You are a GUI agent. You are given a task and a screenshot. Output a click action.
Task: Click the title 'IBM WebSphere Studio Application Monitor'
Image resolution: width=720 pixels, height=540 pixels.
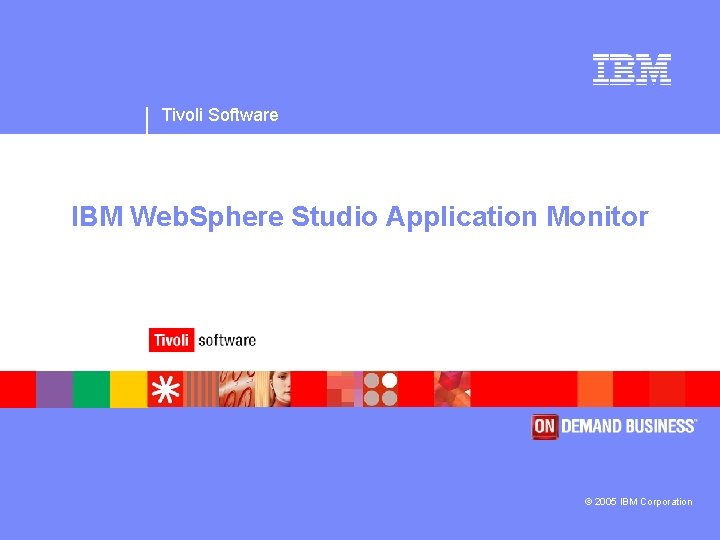pyautogui.click(x=360, y=216)
